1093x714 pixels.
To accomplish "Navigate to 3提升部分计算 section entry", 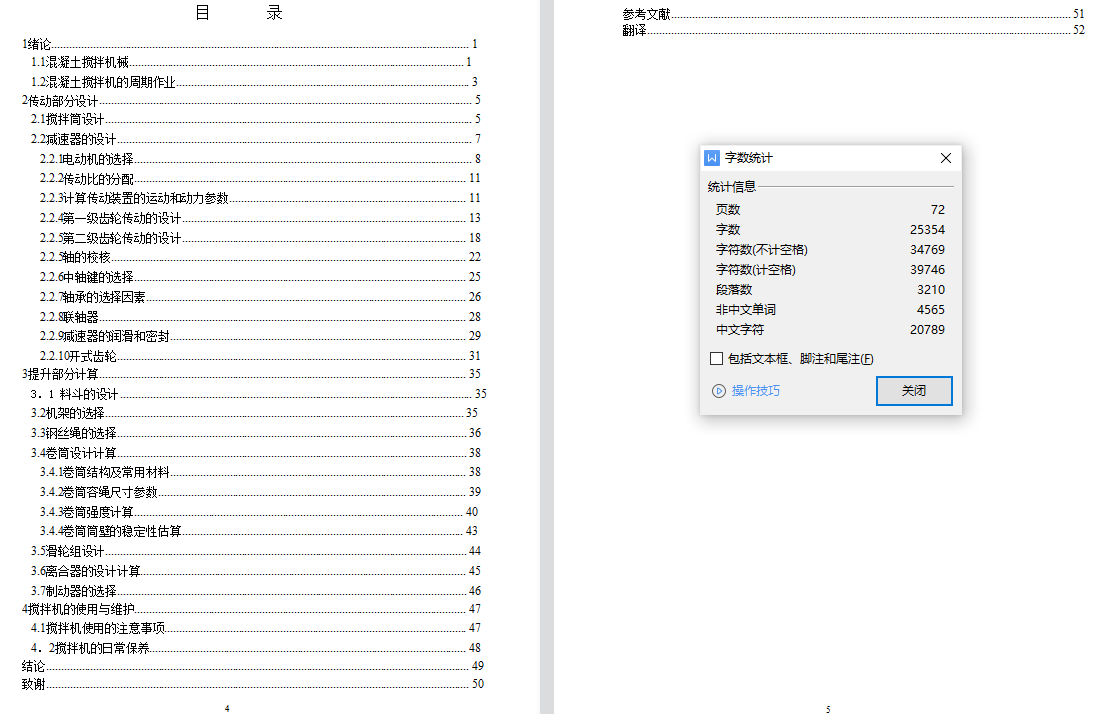I will pos(60,374).
